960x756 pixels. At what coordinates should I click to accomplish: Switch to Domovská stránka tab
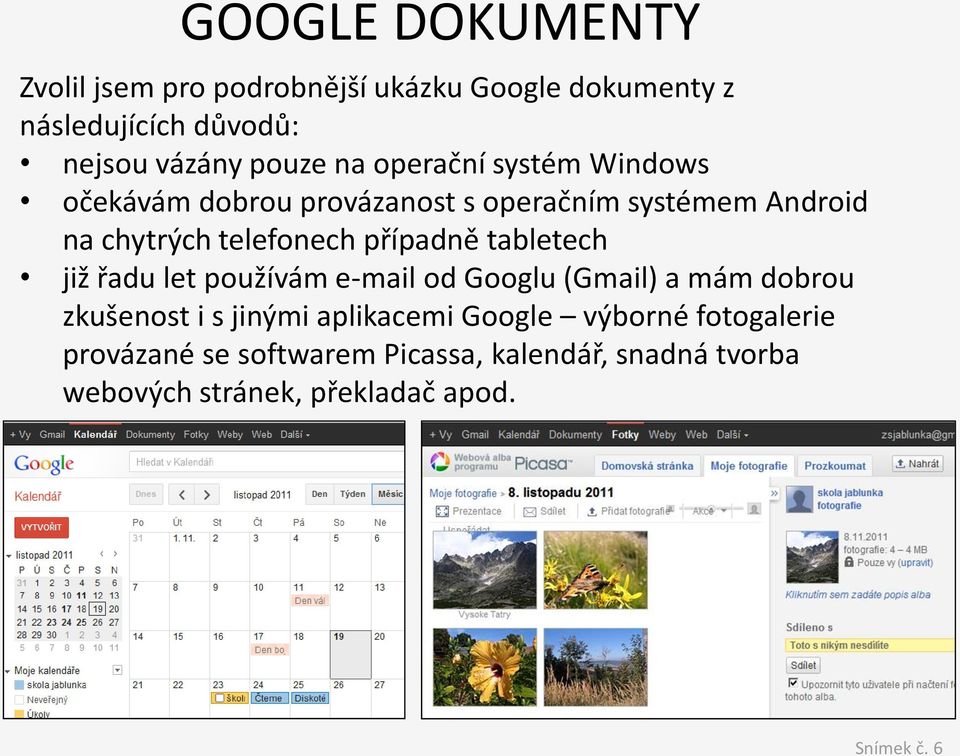click(x=647, y=465)
